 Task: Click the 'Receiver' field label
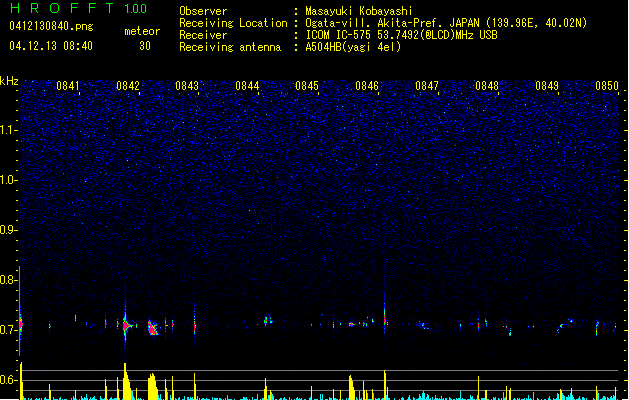pyautogui.click(x=203, y=35)
